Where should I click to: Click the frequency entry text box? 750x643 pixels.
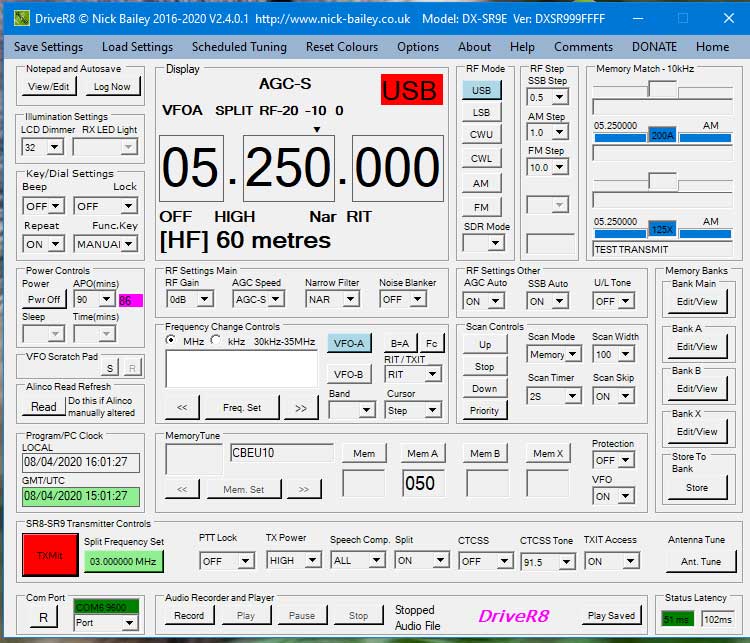point(242,368)
